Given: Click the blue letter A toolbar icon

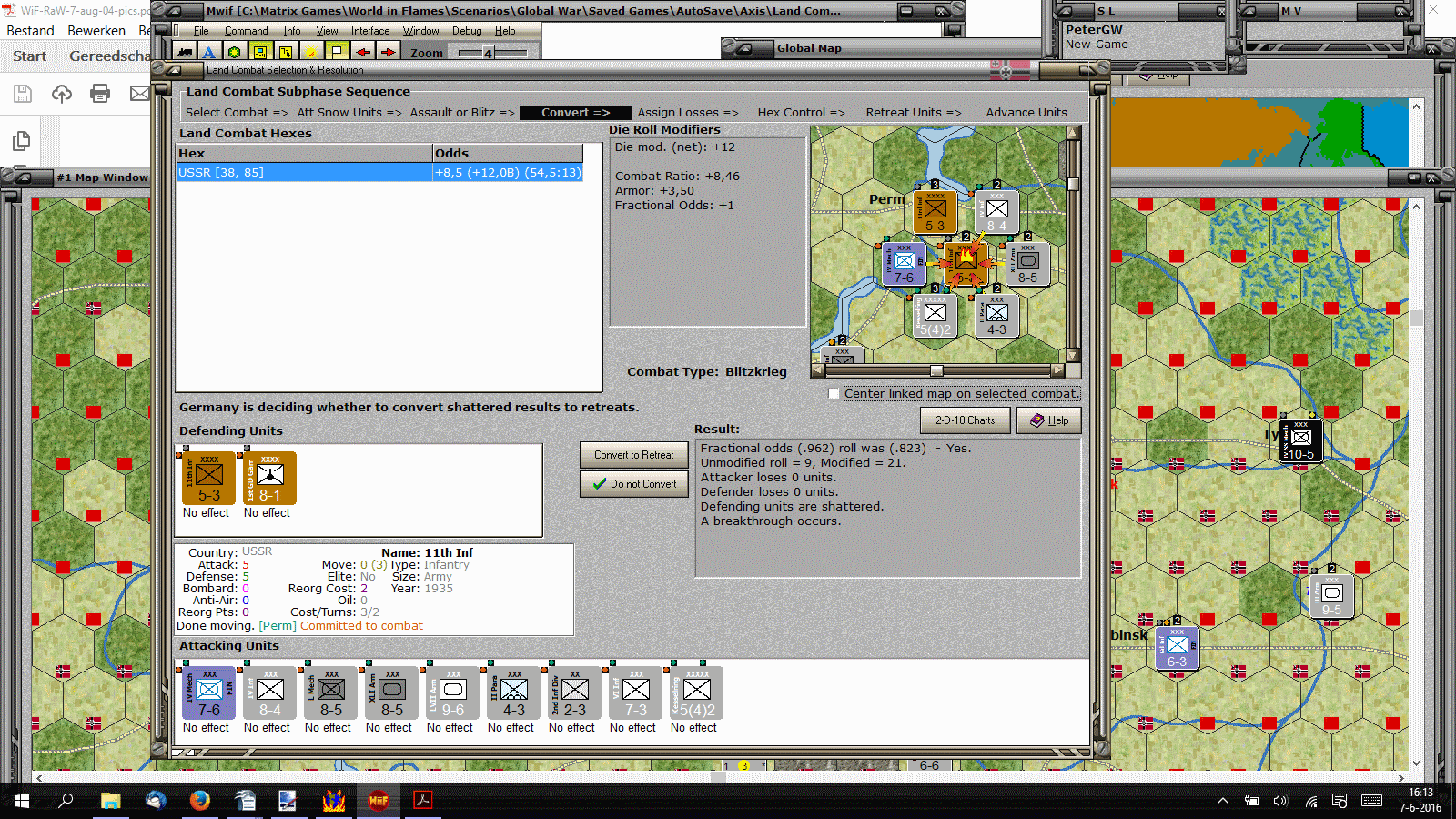Looking at the screenshot, I should [208, 52].
